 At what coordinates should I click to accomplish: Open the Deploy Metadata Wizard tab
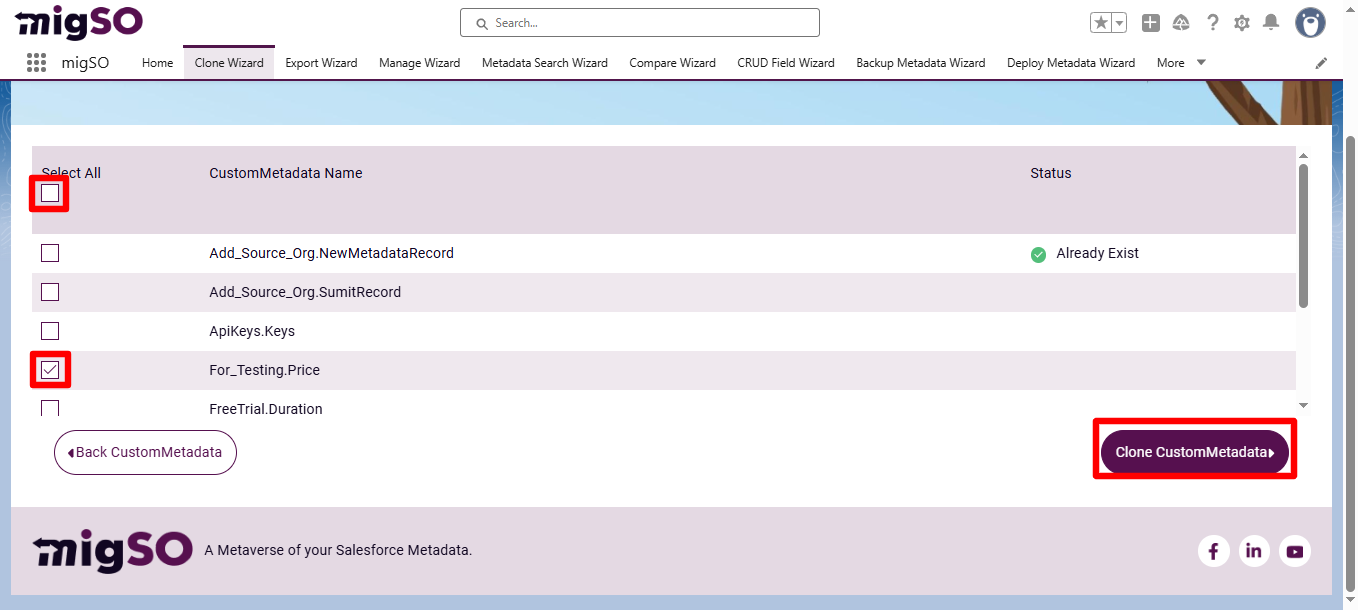(x=1071, y=63)
